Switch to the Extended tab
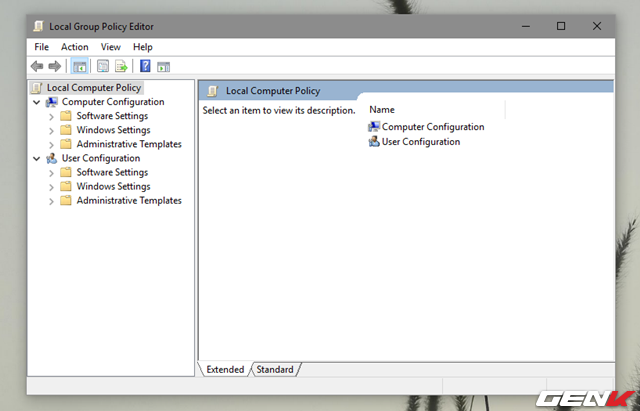 (225, 369)
